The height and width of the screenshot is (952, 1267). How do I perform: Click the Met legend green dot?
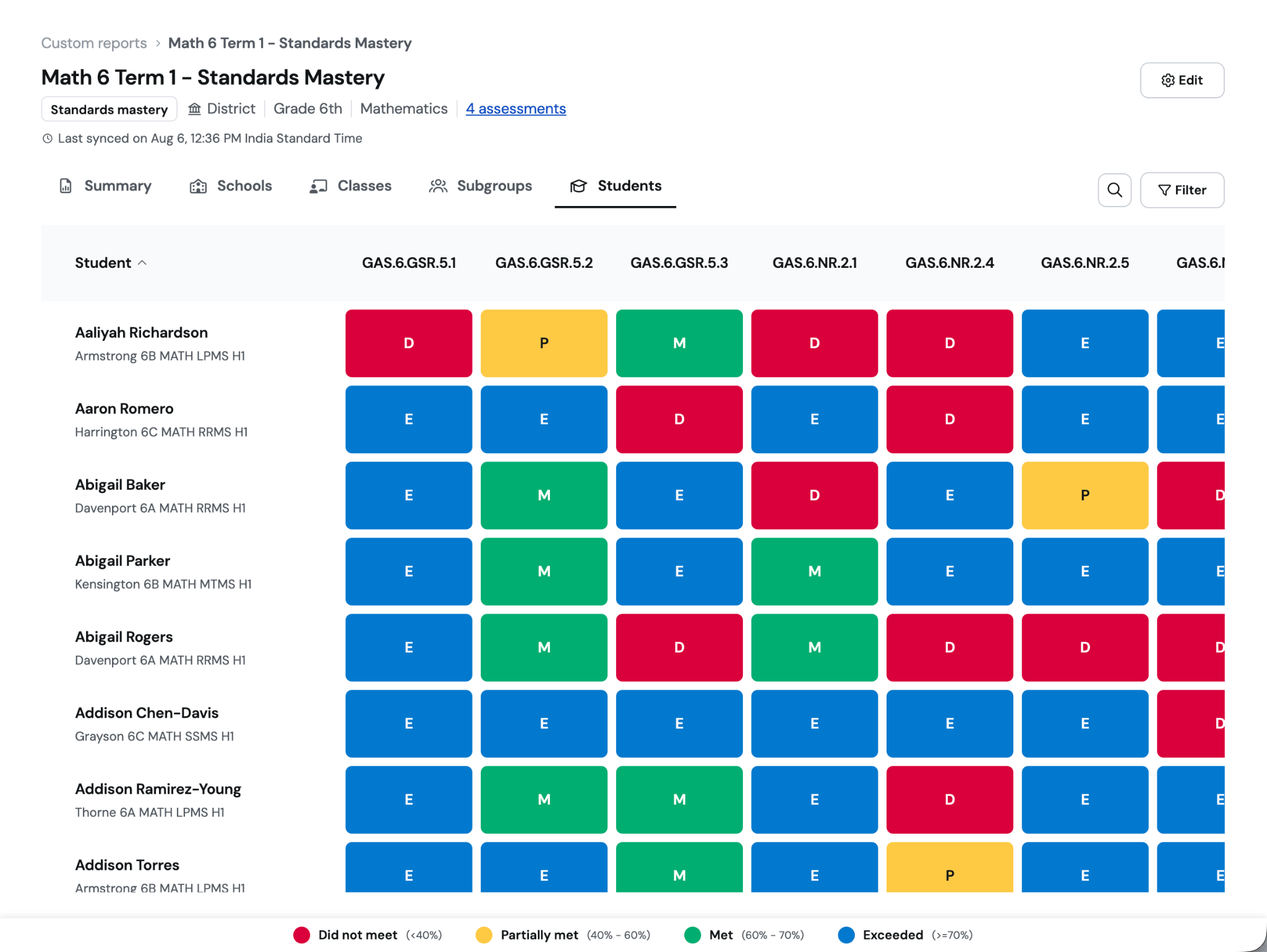[693, 935]
